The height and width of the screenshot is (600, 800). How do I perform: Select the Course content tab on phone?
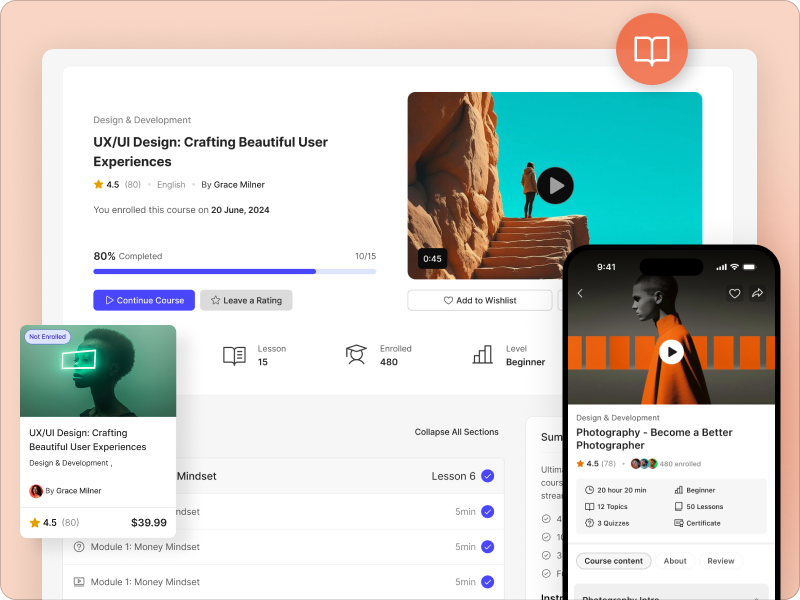click(x=613, y=561)
